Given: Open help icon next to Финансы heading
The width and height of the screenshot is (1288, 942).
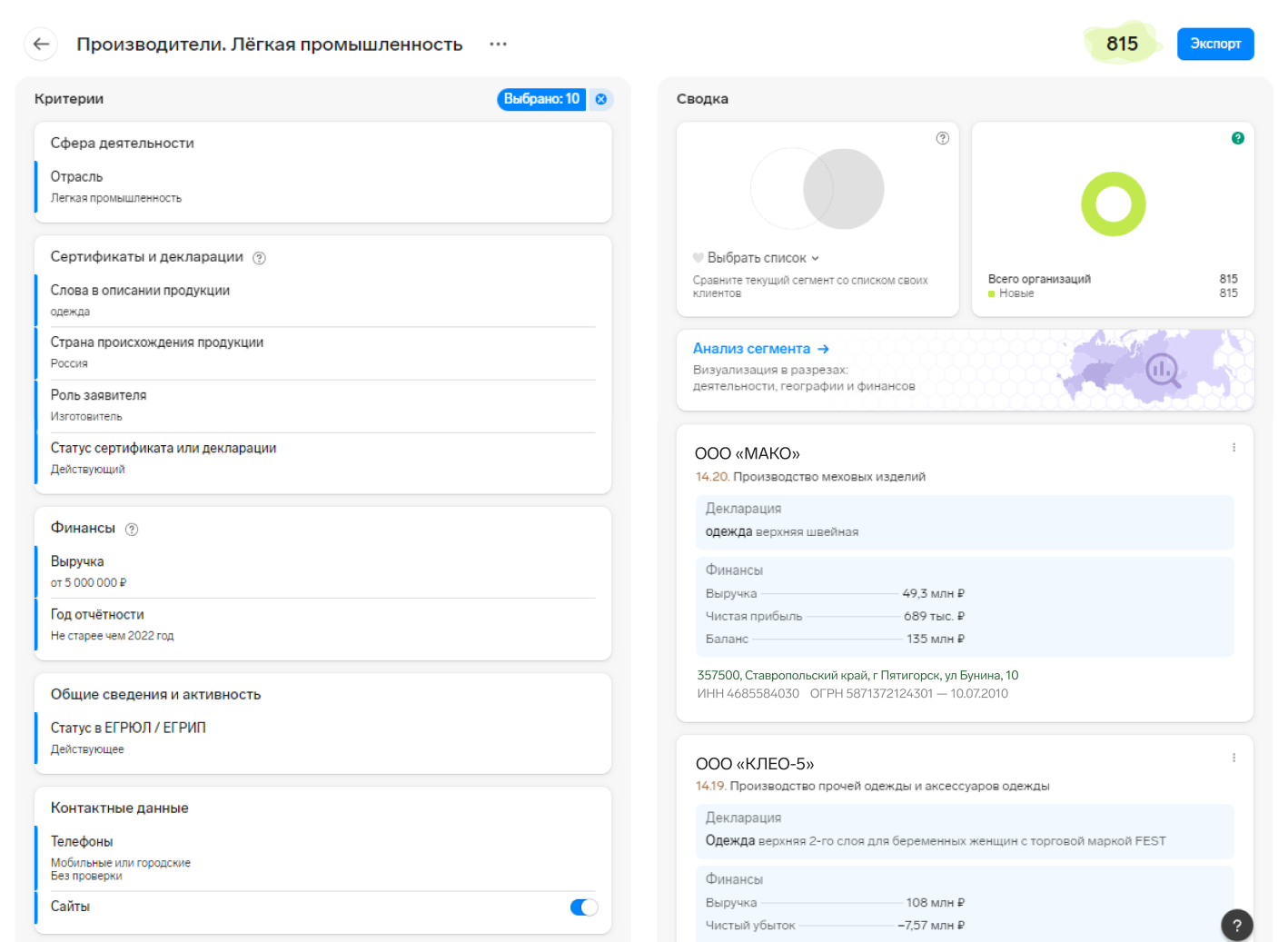Looking at the screenshot, I should [132, 530].
